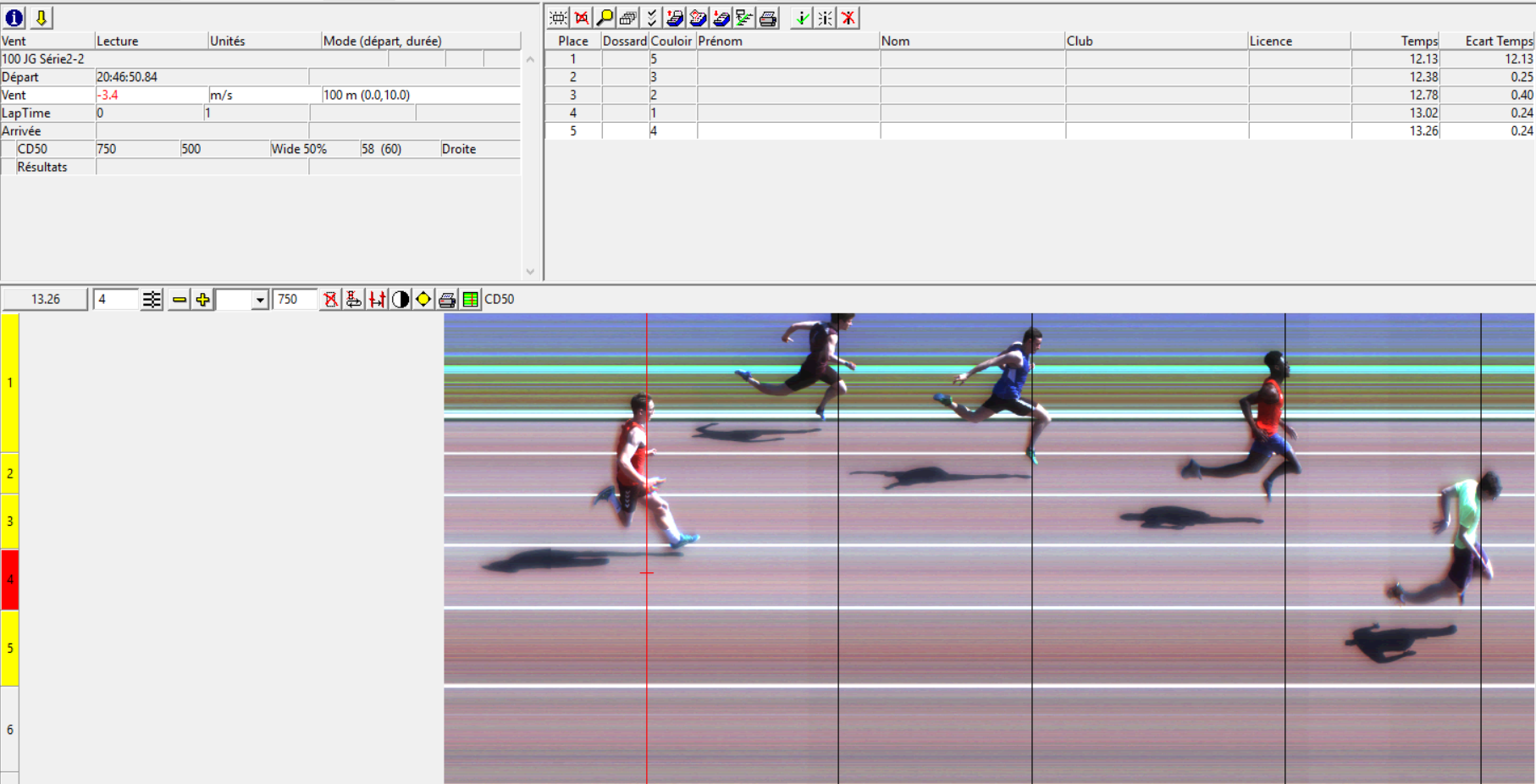Click the scroll up arrow in left panel
The image size is (1536, 784).
coord(530,59)
